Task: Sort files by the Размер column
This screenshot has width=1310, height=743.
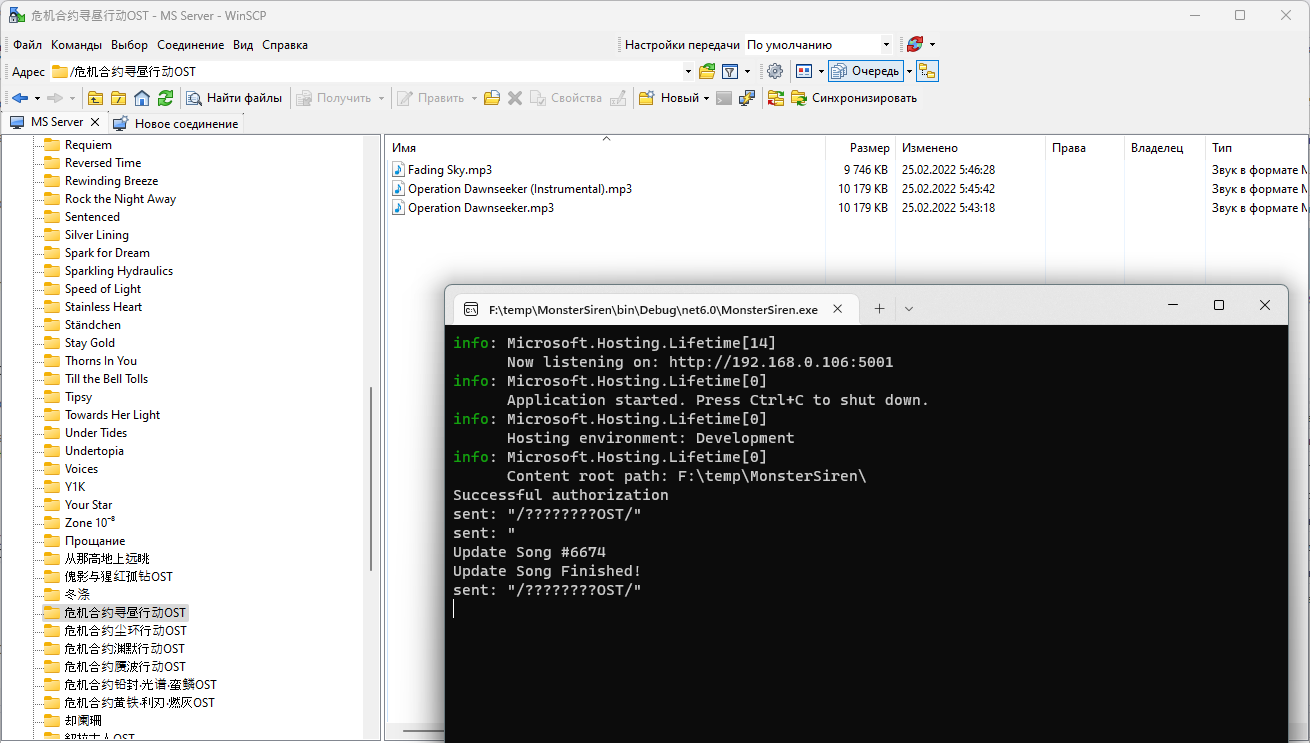Action: point(869,147)
